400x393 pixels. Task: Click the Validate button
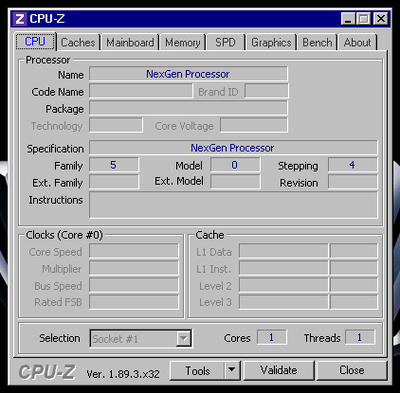(279, 370)
